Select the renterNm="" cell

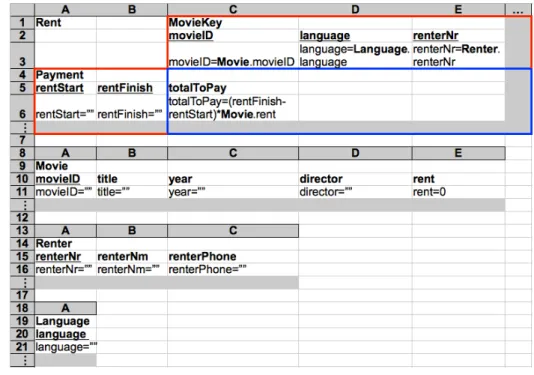click(x=132, y=269)
